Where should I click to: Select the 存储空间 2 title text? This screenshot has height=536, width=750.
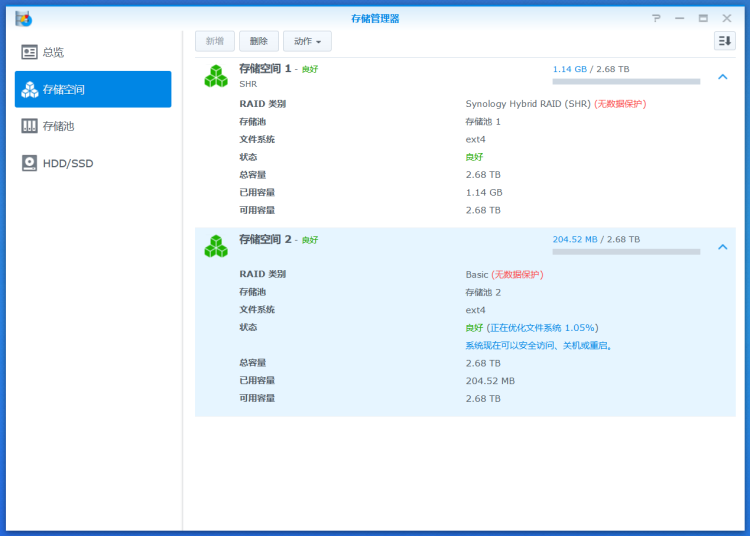265,239
